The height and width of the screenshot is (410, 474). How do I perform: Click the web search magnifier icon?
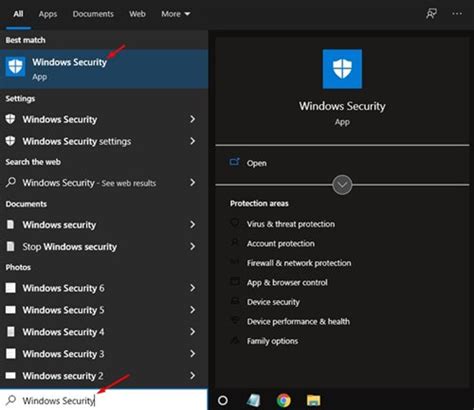click(11, 182)
